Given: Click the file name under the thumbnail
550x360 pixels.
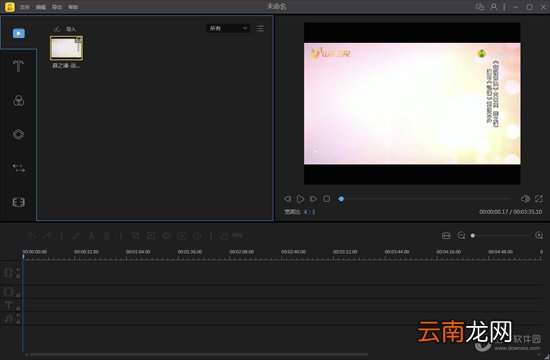Looking at the screenshot, I should 66,66.
